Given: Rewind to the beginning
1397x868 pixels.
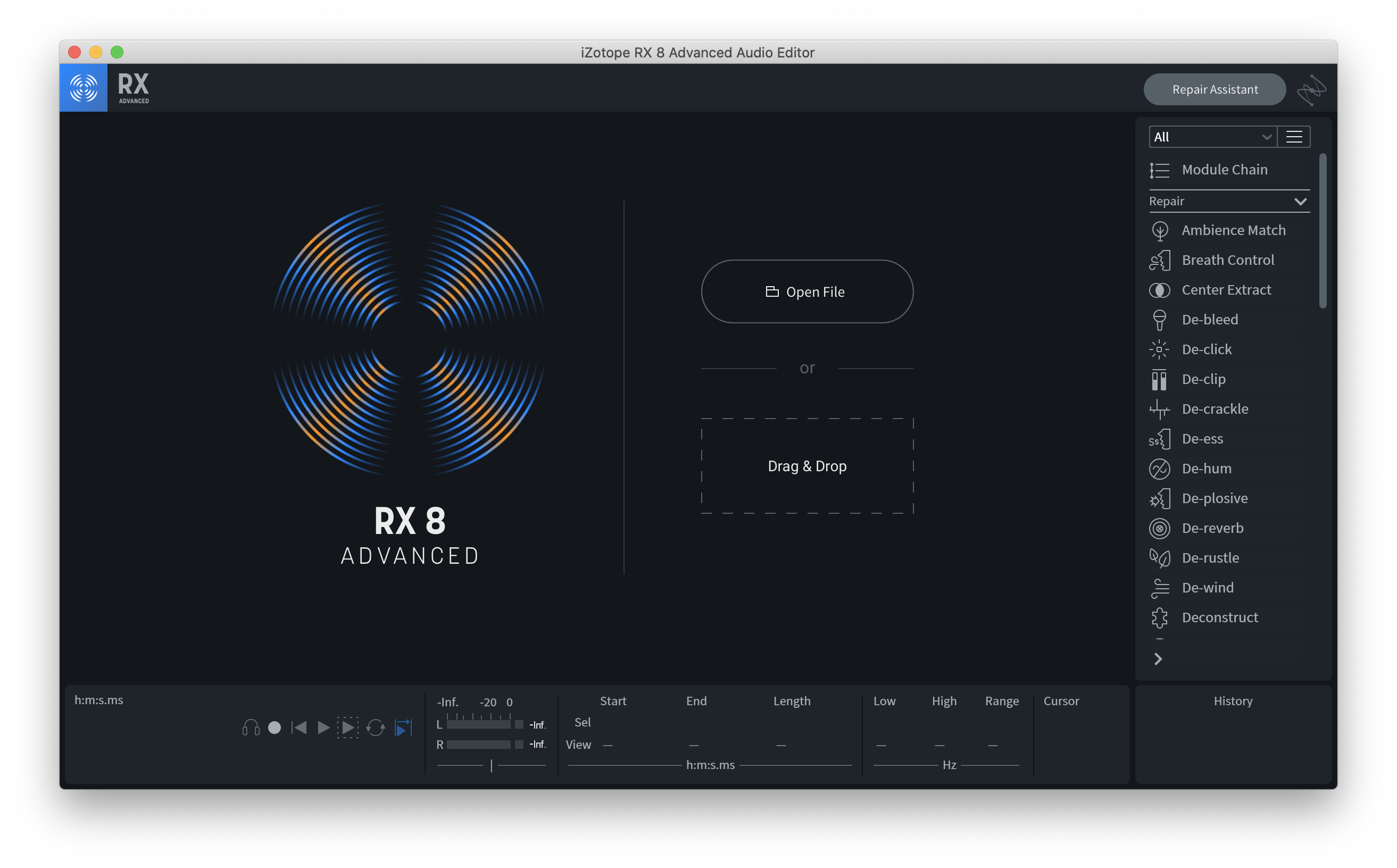Looking at the screenshot, I should [299, 728].
